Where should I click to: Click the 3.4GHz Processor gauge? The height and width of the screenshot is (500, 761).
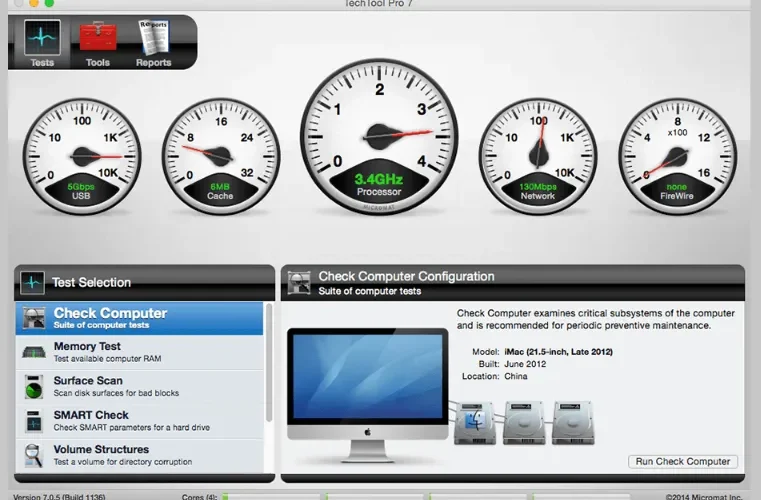(379, 136)
